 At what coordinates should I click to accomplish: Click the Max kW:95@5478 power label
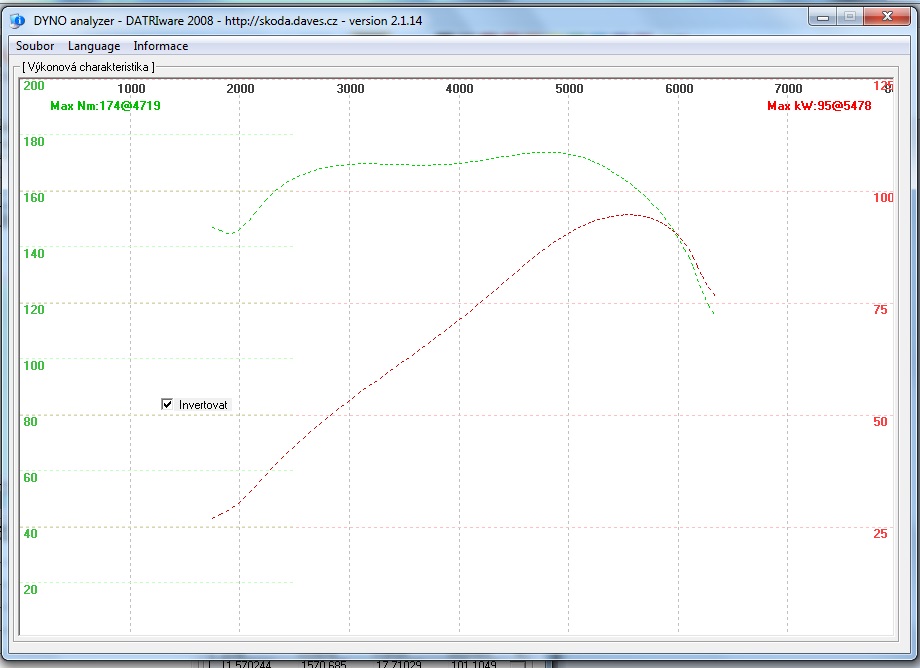819,106
